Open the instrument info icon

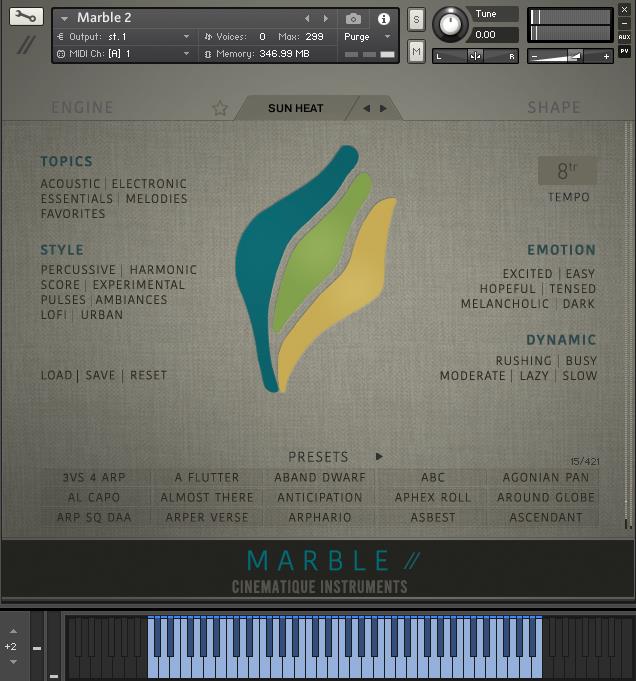[x=384, y=19]
